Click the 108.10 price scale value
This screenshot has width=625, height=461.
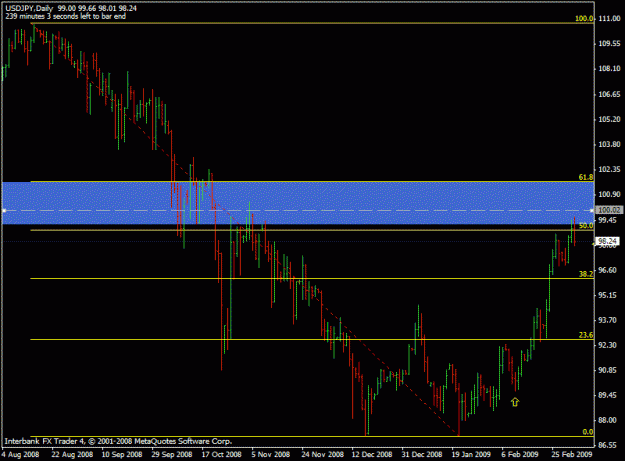609,69
